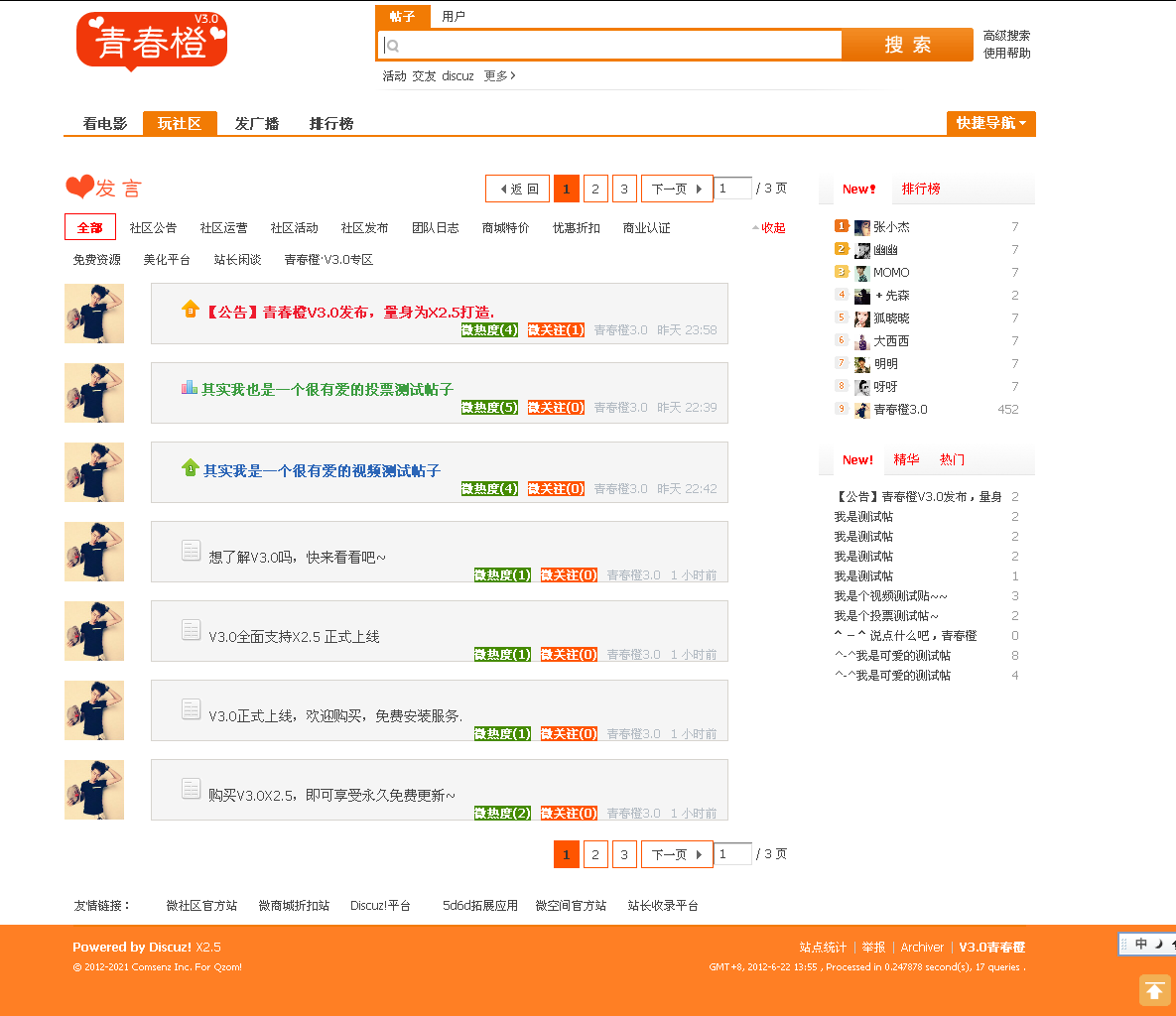Open the 看电影 navigation tab
Image resolution: width=1176 pixels, height=1016 pixels.
[105, 124]
